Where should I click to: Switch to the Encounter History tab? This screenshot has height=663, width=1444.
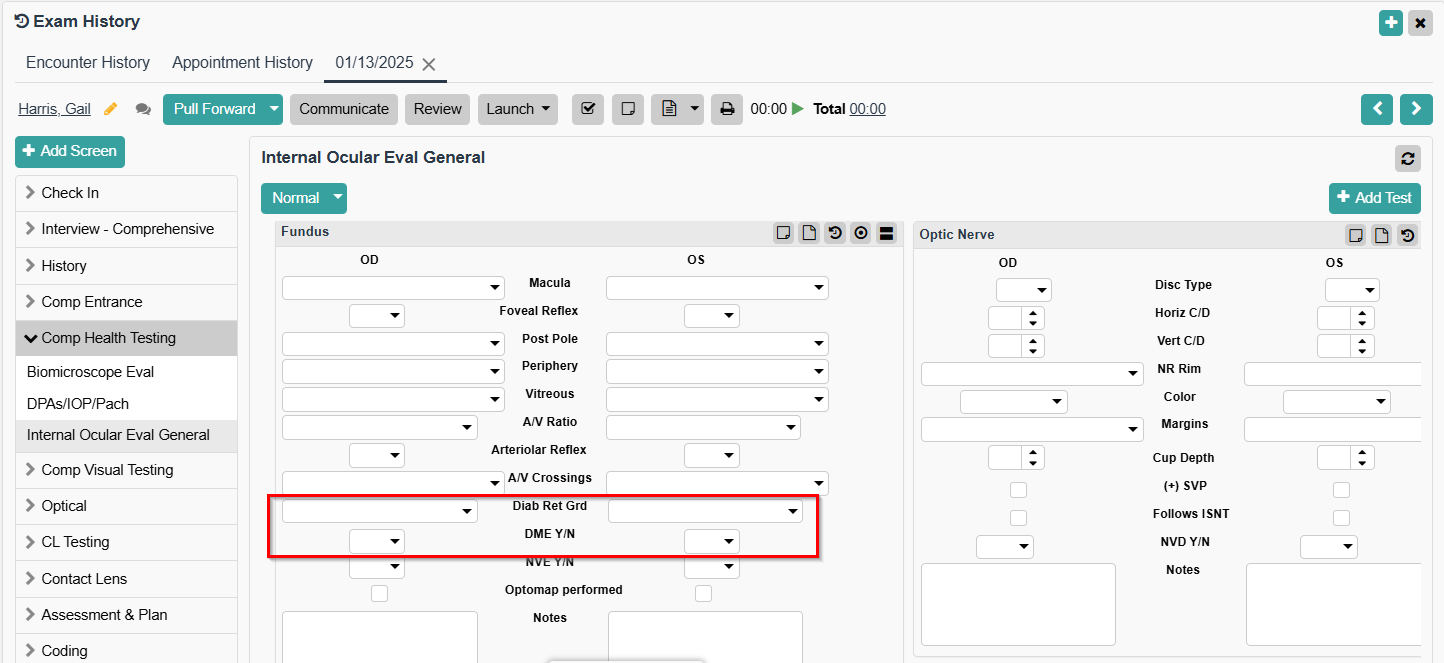pyautogui.click(x=88, y=62)
